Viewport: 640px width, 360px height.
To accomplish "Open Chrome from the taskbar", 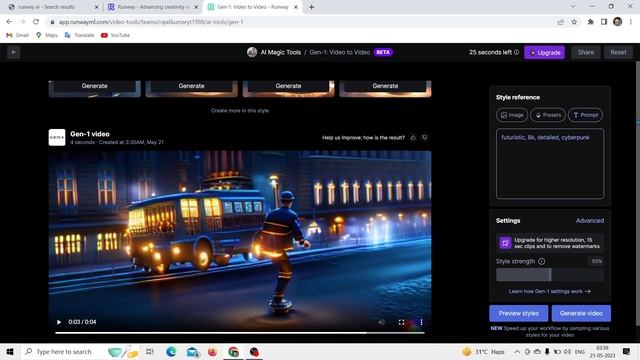I will pyautogui.click(x=233, y=351).
